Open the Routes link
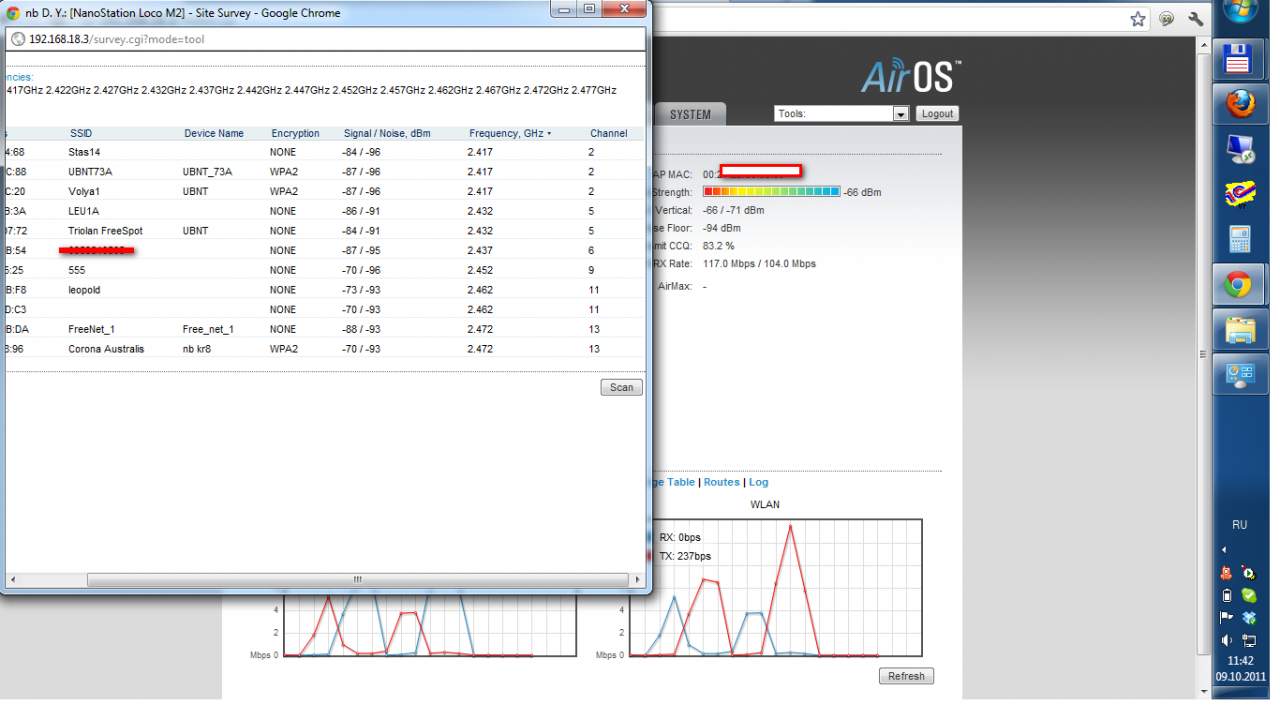The height and width of the screenshot is (720, 1280). pyautogui.click(x=721, y=482)
